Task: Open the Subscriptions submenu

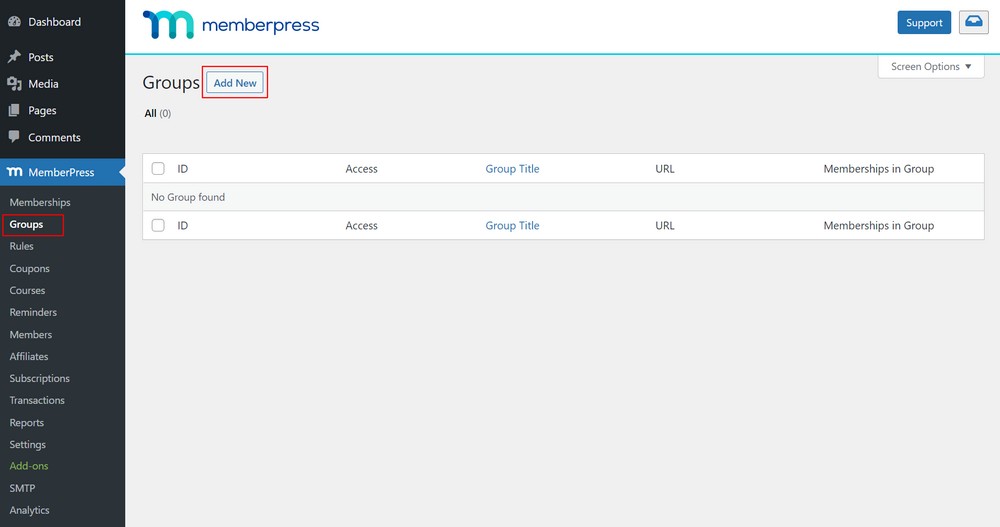Action: 40,378
